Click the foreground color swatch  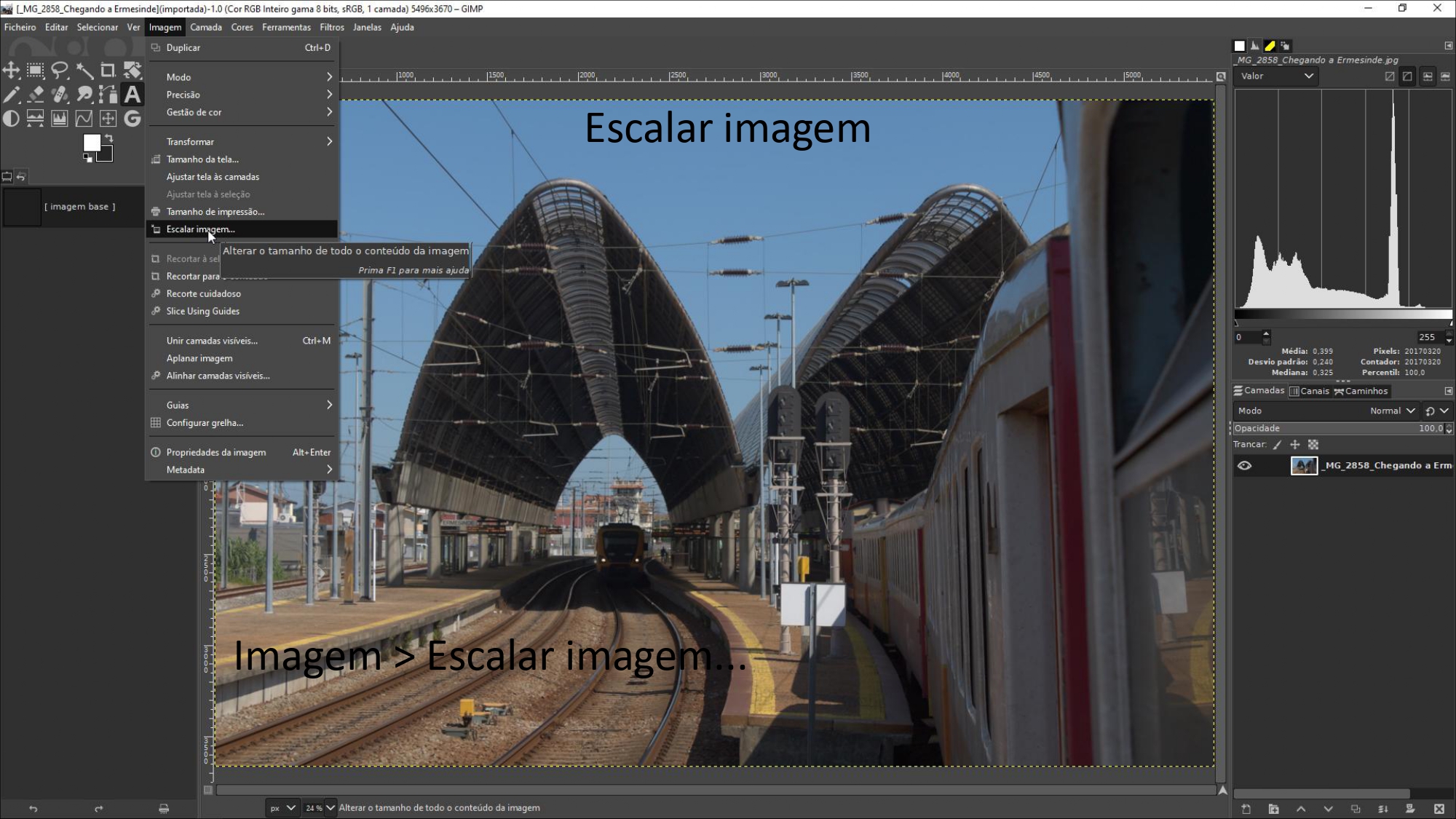pyautogui.click(x=92, y=143)
